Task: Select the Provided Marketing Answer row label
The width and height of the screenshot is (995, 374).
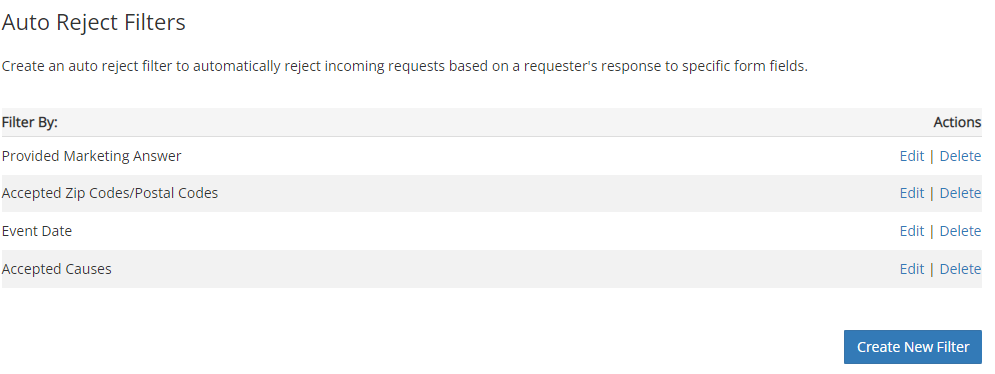Action: point(91,156)
